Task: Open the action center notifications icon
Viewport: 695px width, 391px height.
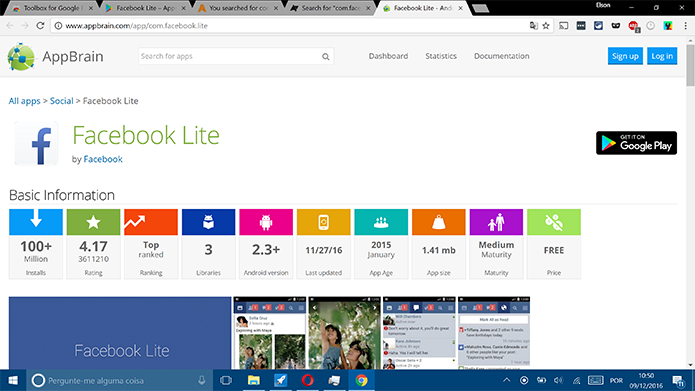Action: [x=678, y=380]
